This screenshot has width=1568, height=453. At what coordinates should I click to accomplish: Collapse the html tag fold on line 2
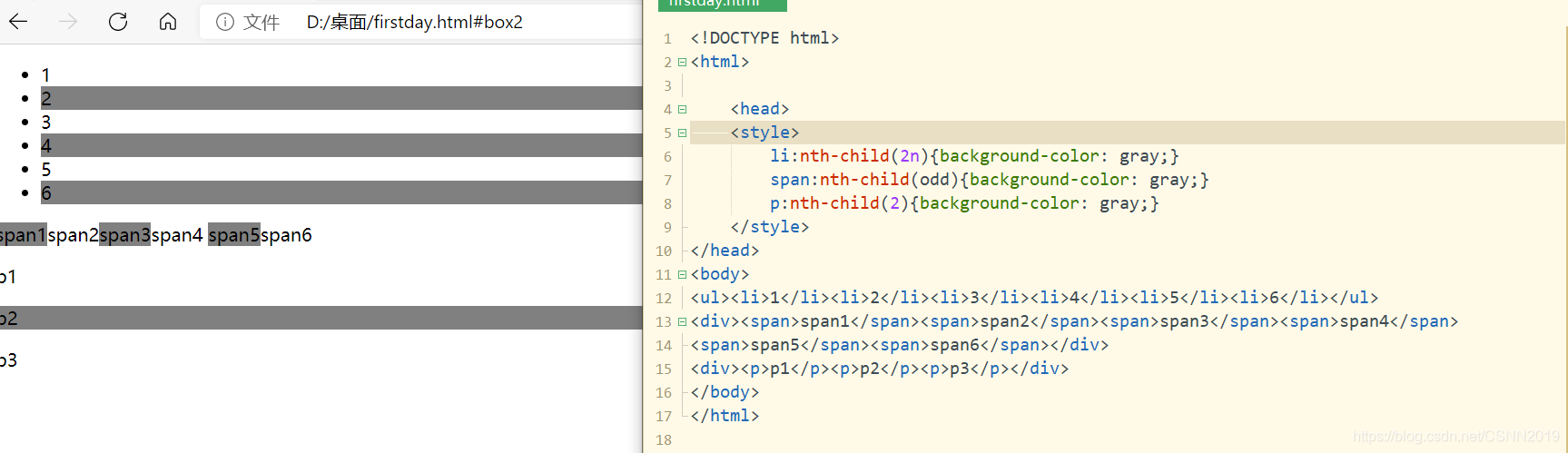click(x=682, y=62)
